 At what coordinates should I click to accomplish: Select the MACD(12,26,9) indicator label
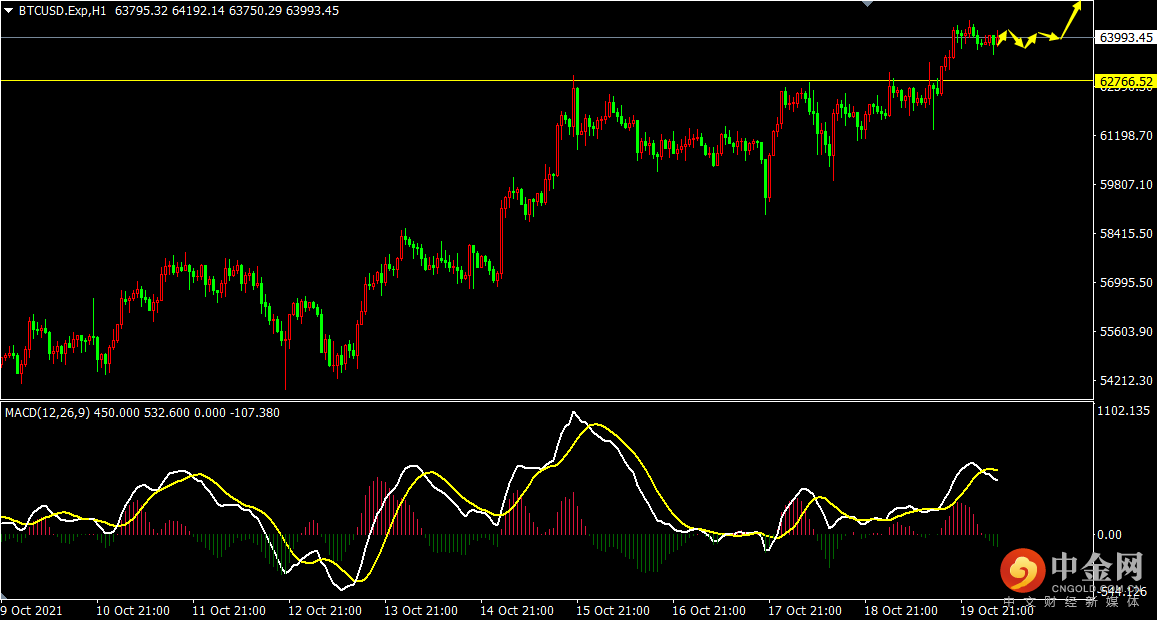click(48, 413)
